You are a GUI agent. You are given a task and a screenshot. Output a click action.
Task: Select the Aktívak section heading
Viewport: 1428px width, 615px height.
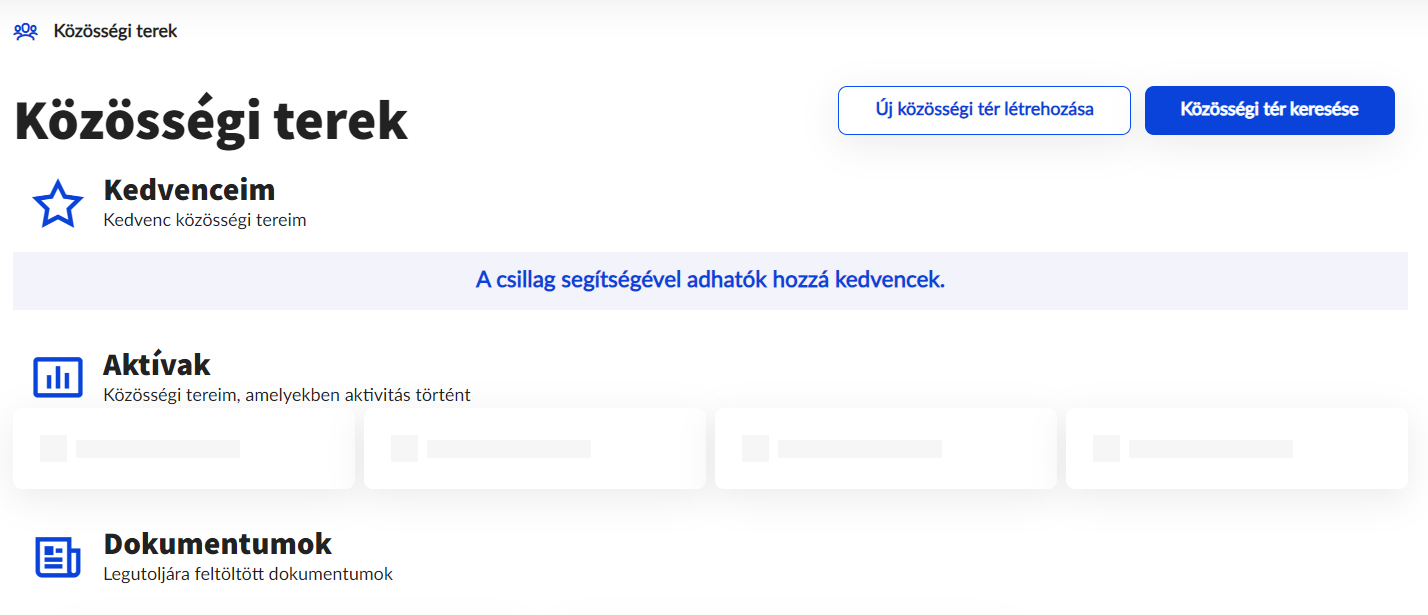tap(157, 365)
